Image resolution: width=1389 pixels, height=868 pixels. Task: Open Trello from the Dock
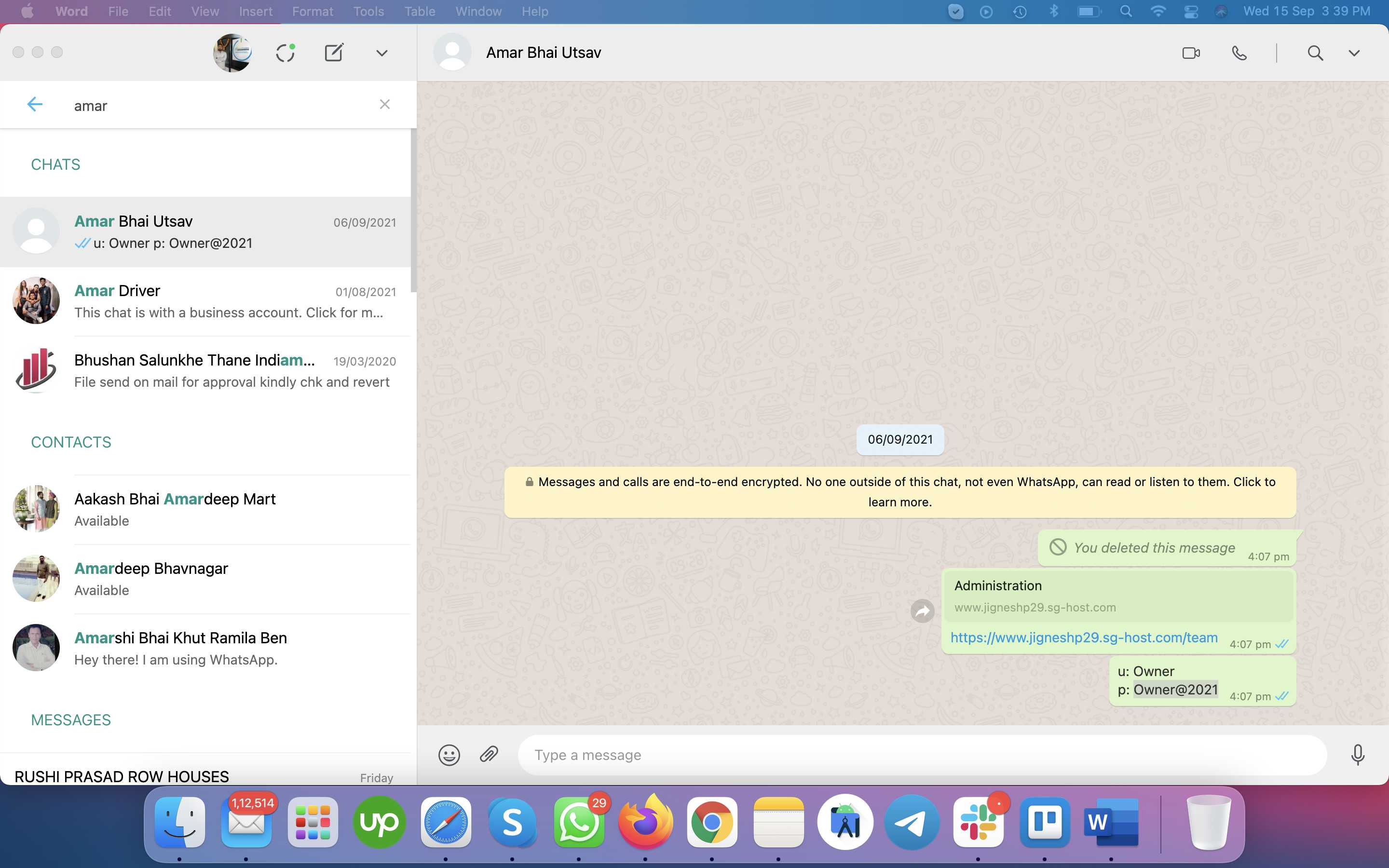coord(1045,823)
